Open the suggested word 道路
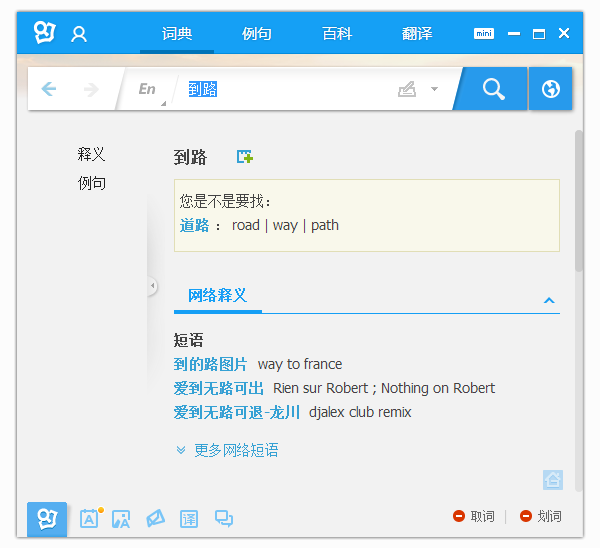Viewport: 600px width, 548px height. click(x=194, y=225)
